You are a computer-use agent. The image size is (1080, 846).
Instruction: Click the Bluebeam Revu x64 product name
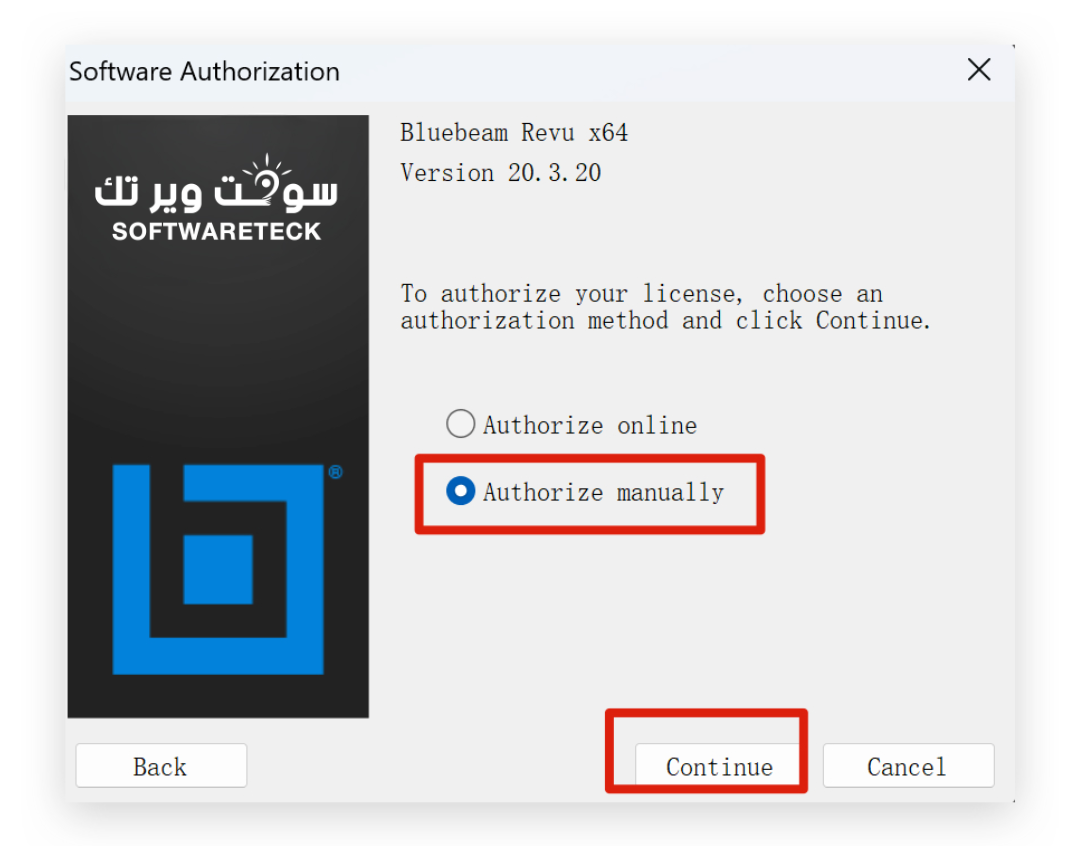tap(514, 132)
